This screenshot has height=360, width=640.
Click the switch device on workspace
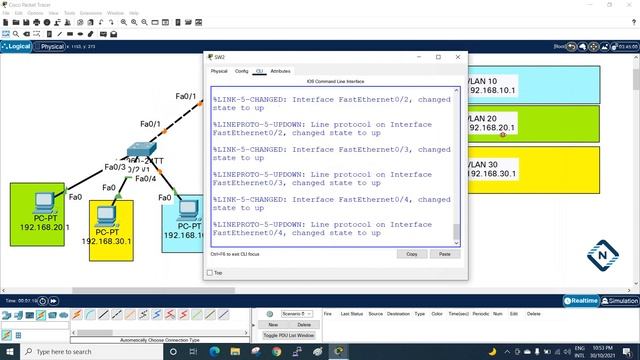tap(141, 149)
